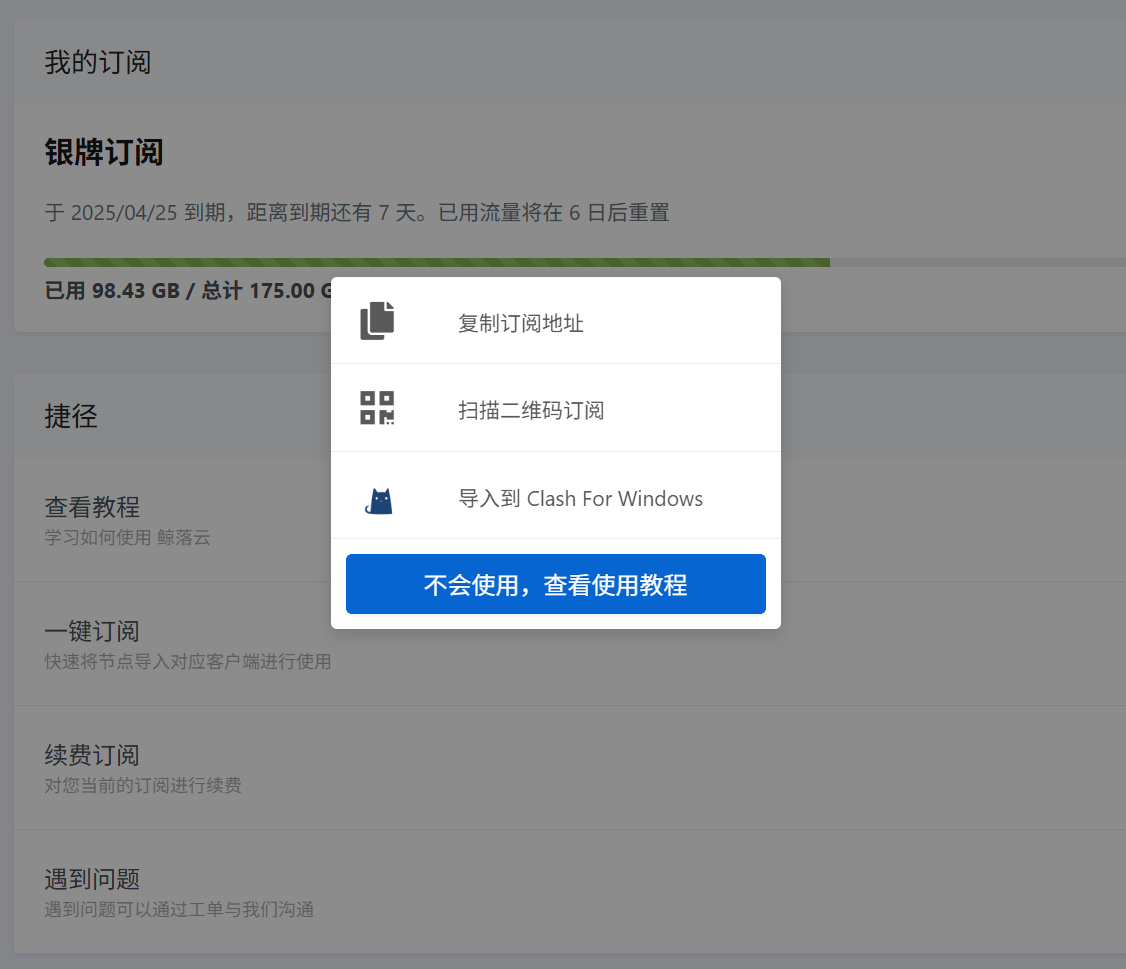Viewport: 1126px width, 969px height.
Task: Choose 扫描二维码订阅 option text
Action: 530,410
